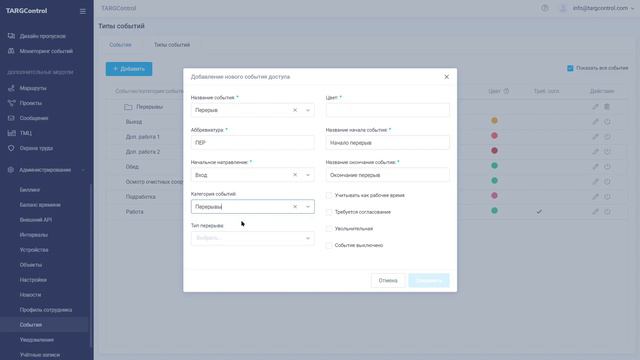Click the orange color dot in Выход row

pos(494,120)
